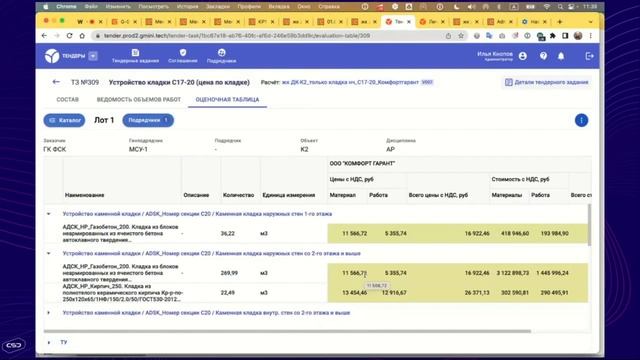Click the 418 946,60 materials cost cell
The image size is (640, 360).
(515, 233)
